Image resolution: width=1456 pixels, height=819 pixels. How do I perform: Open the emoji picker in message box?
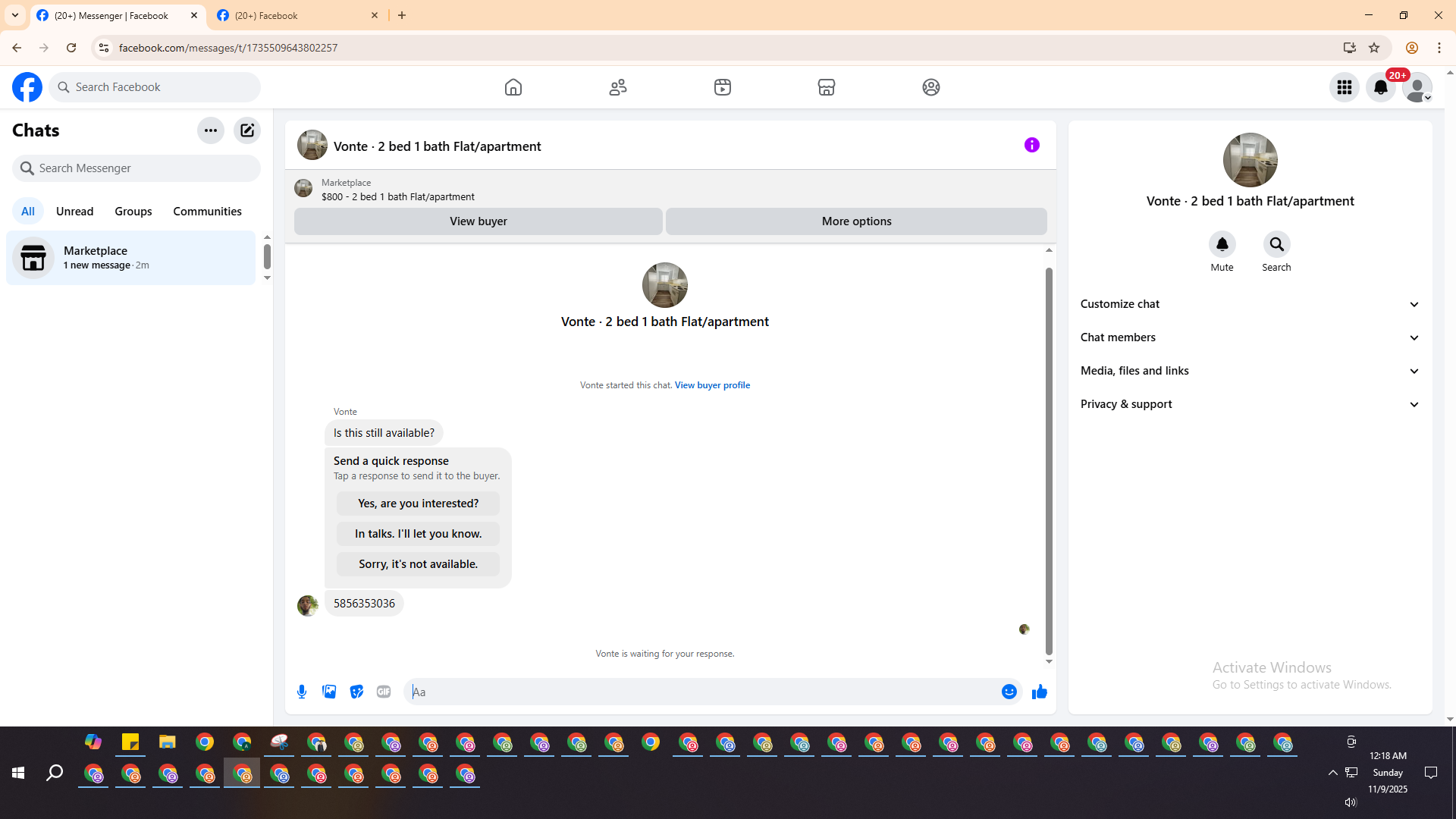(1009, 692)
